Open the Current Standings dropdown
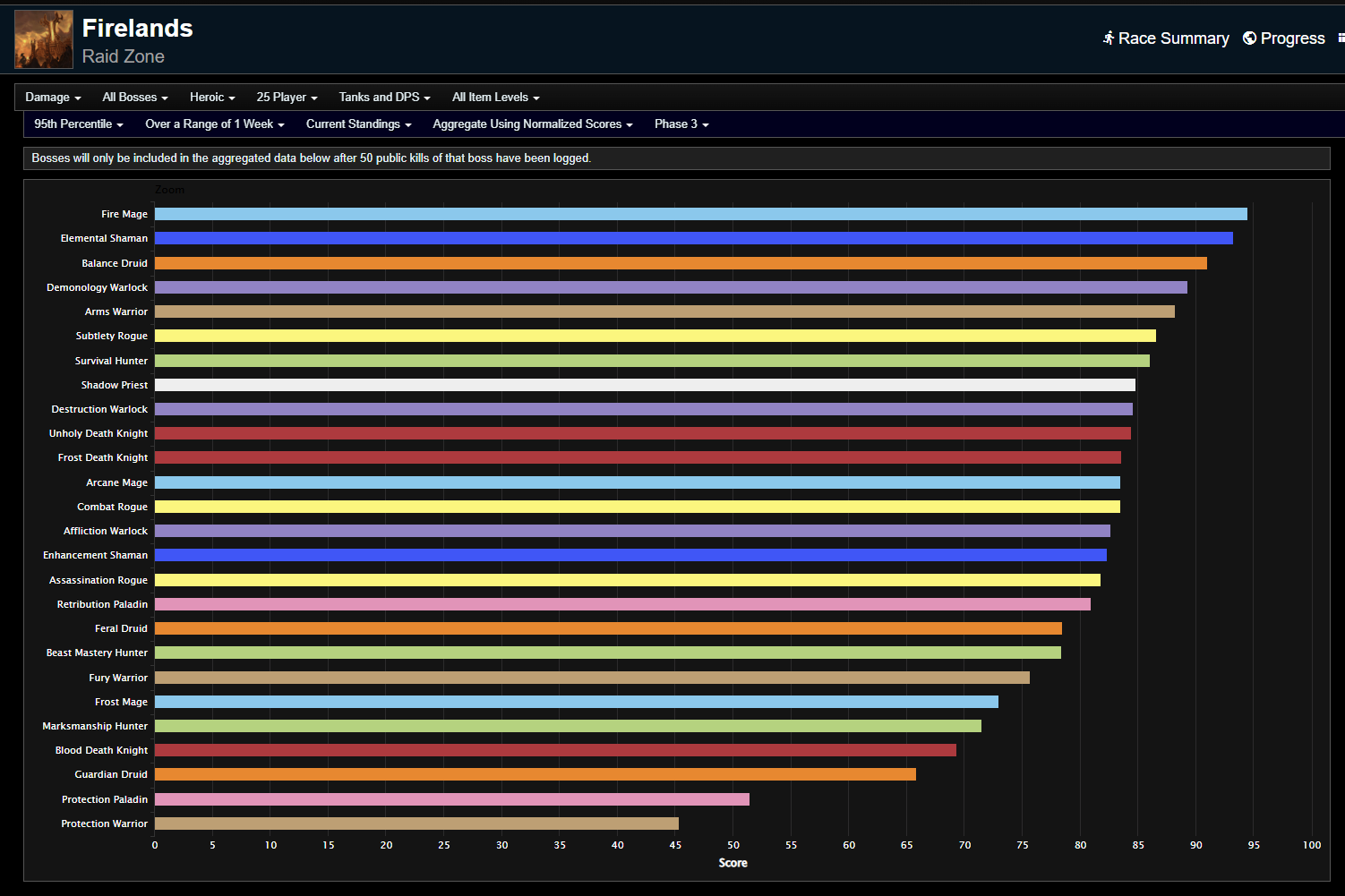Image resolution: width=1345 pixels, height=896 pixels. [358, 124]
